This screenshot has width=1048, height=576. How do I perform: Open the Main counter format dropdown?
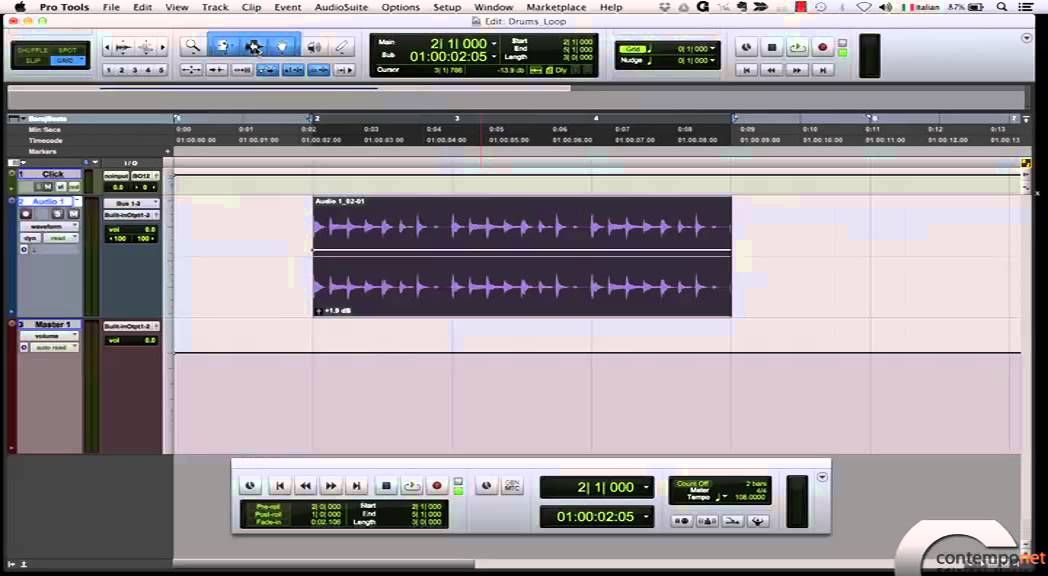[494, 43]
